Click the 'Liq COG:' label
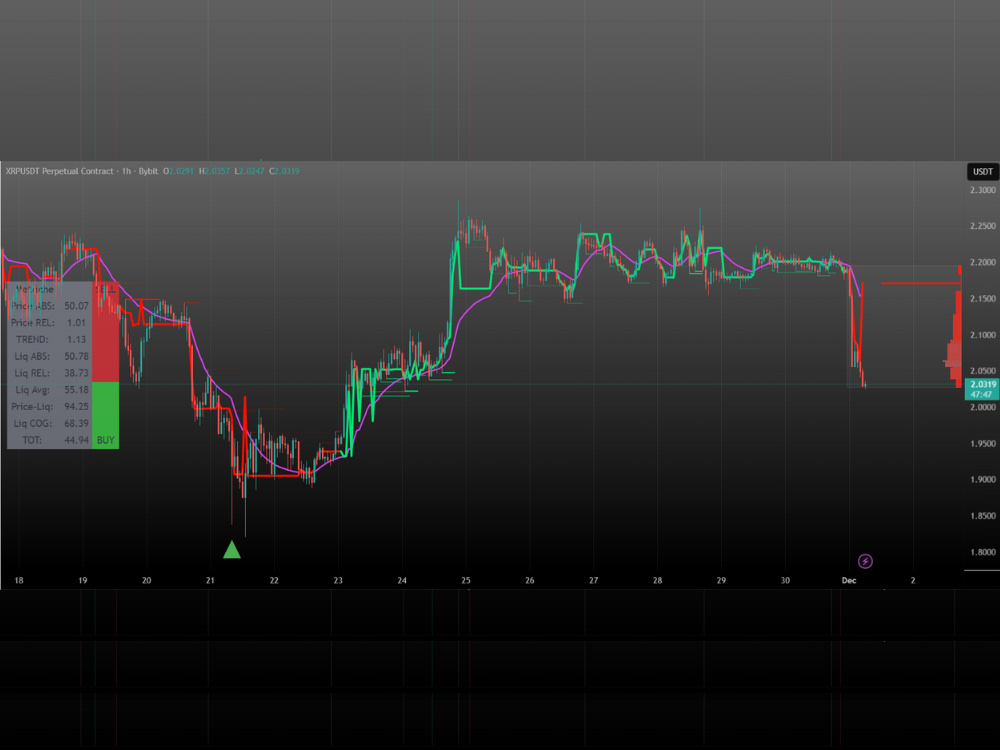The image size is (1000, 750). (x=33, y=423)
